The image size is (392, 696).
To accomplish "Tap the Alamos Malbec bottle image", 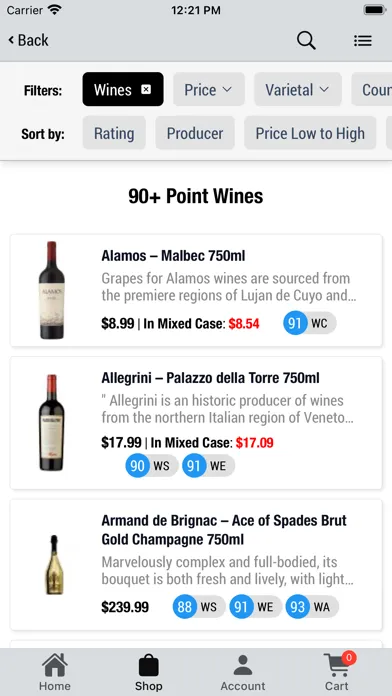I will click(51, 290).
